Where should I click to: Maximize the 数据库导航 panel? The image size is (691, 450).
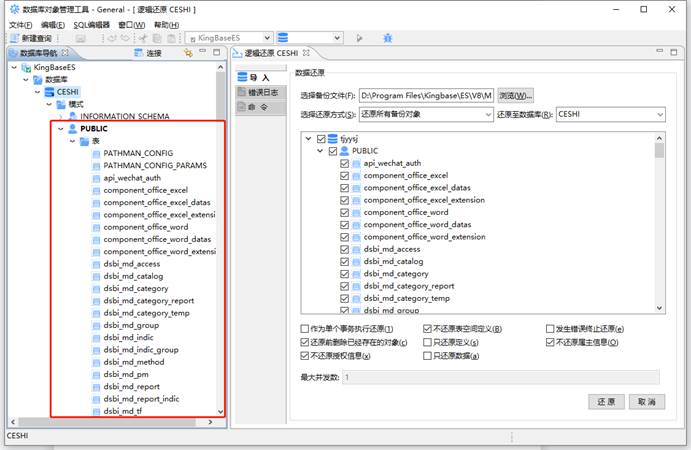216,52
